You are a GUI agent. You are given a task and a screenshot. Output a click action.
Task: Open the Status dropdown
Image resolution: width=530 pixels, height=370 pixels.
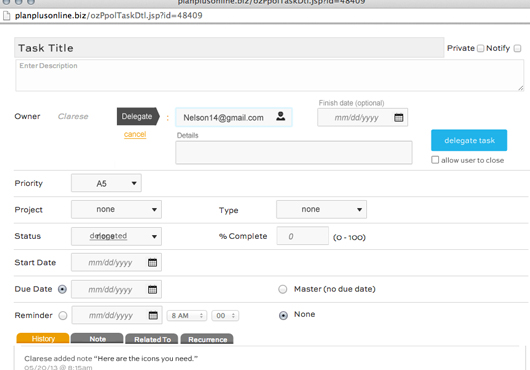pos(116,236)
